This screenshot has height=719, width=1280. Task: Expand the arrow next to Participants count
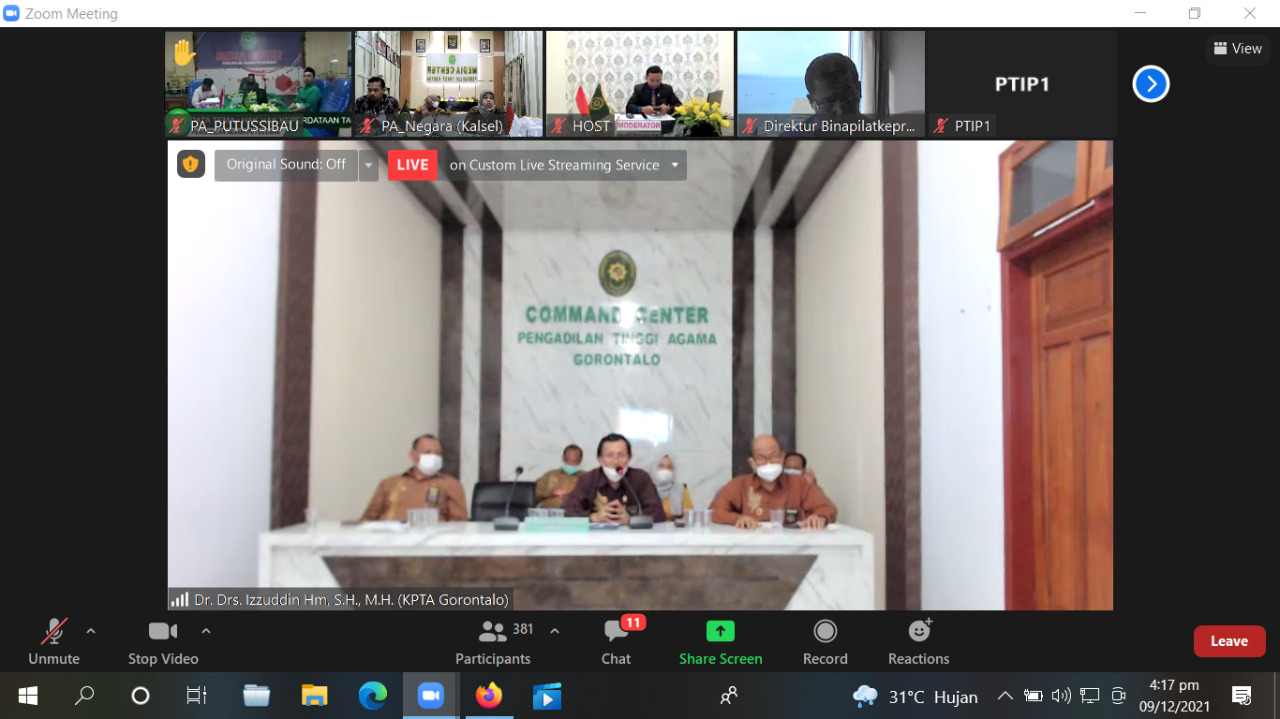point(555,631)
